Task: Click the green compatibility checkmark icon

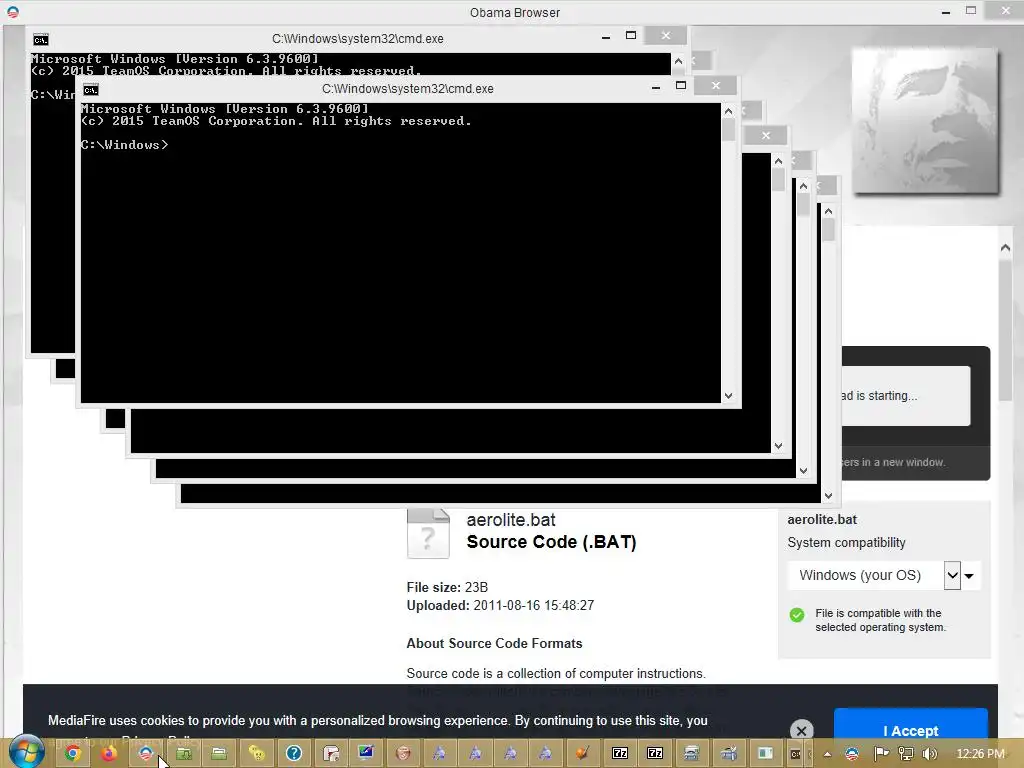Action: [x=797, y=615]
